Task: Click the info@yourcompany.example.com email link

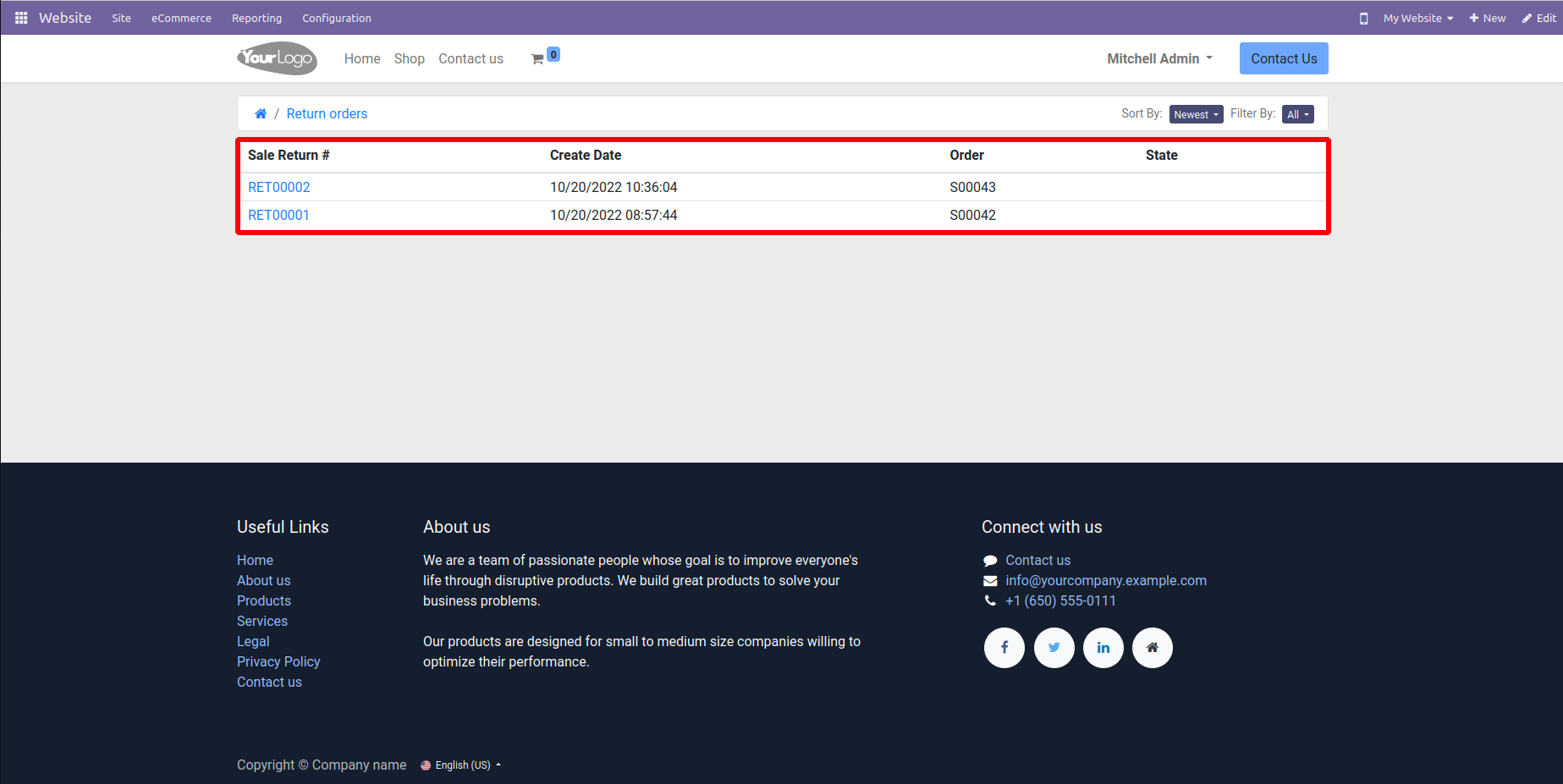Action: [1106, 580]
